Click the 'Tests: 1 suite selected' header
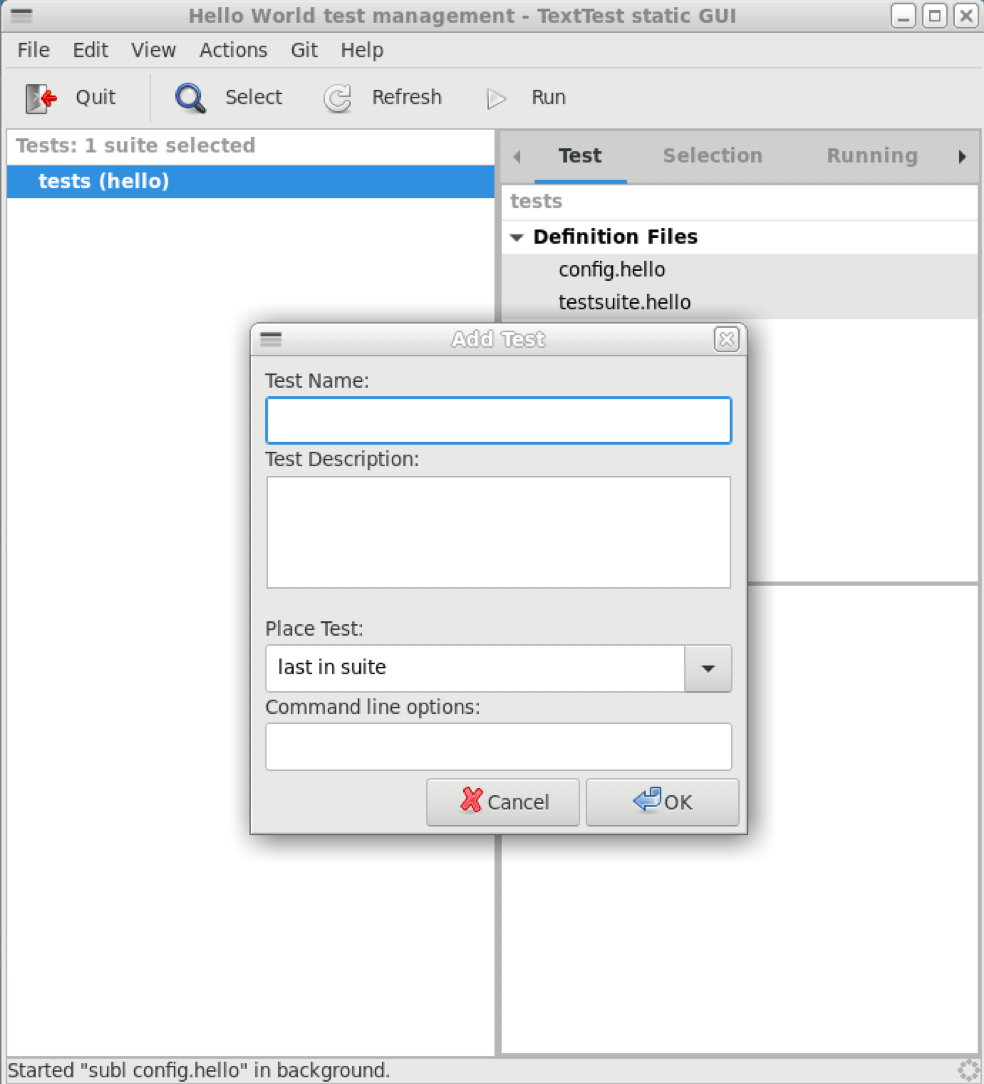 coord(136,145)
